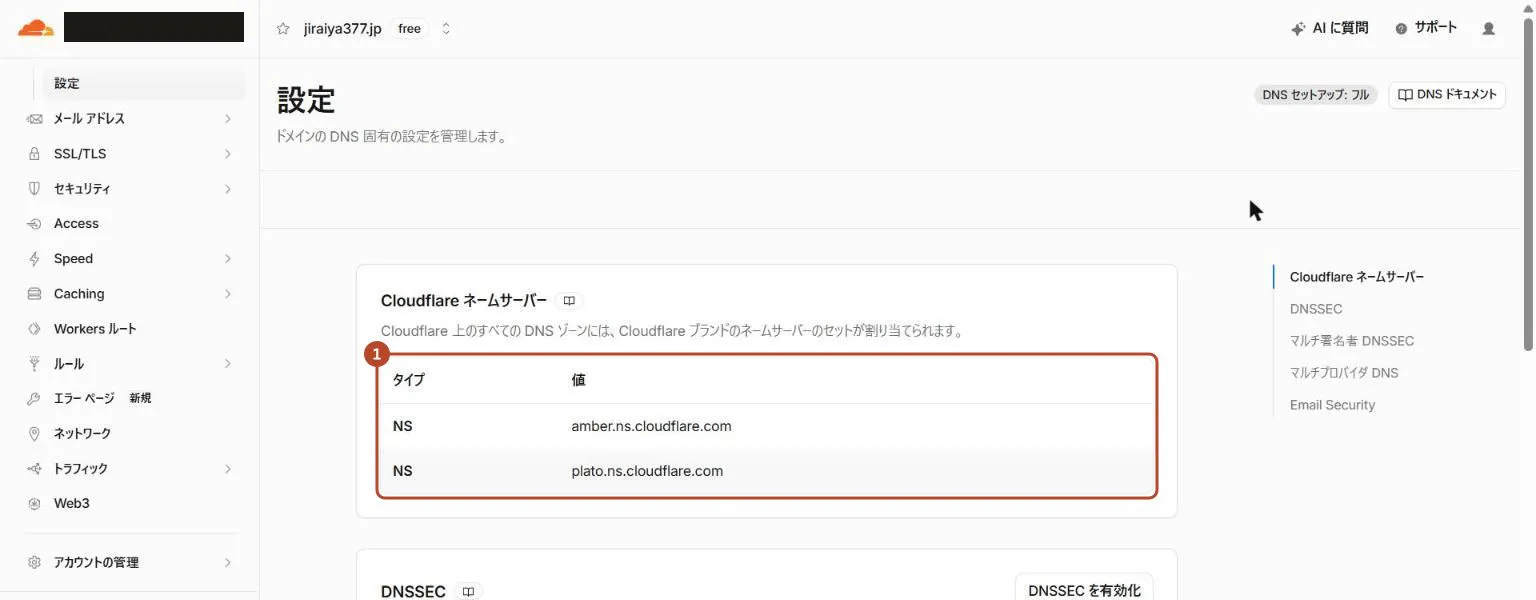The image size is (1536, 600).
Task: Click the サポート help icon
Action: (1401, 28)
